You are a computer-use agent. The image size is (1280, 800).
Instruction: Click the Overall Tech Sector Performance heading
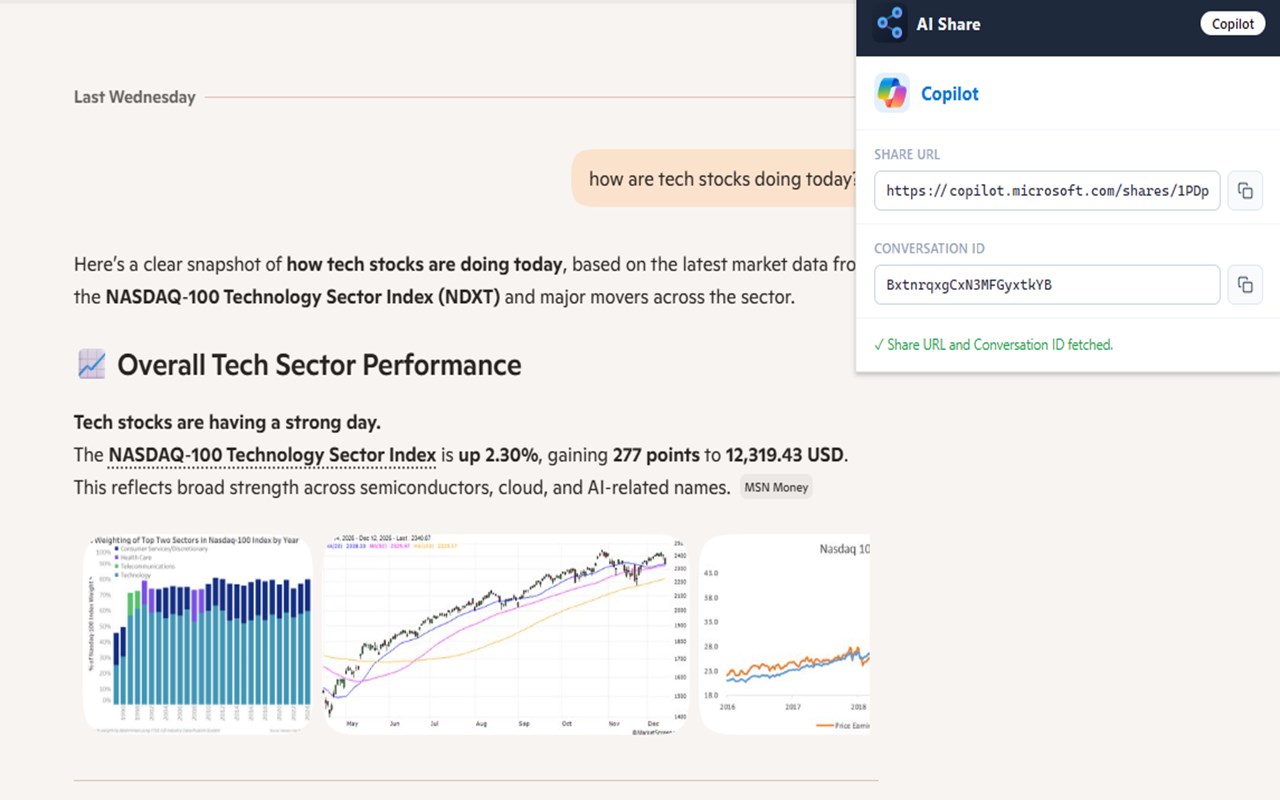point(319,365)
